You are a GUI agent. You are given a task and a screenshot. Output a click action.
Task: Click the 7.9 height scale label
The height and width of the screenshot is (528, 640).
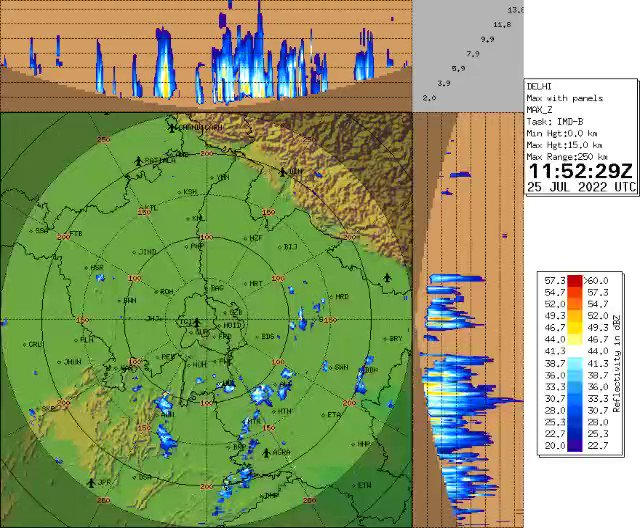point(473,53)
